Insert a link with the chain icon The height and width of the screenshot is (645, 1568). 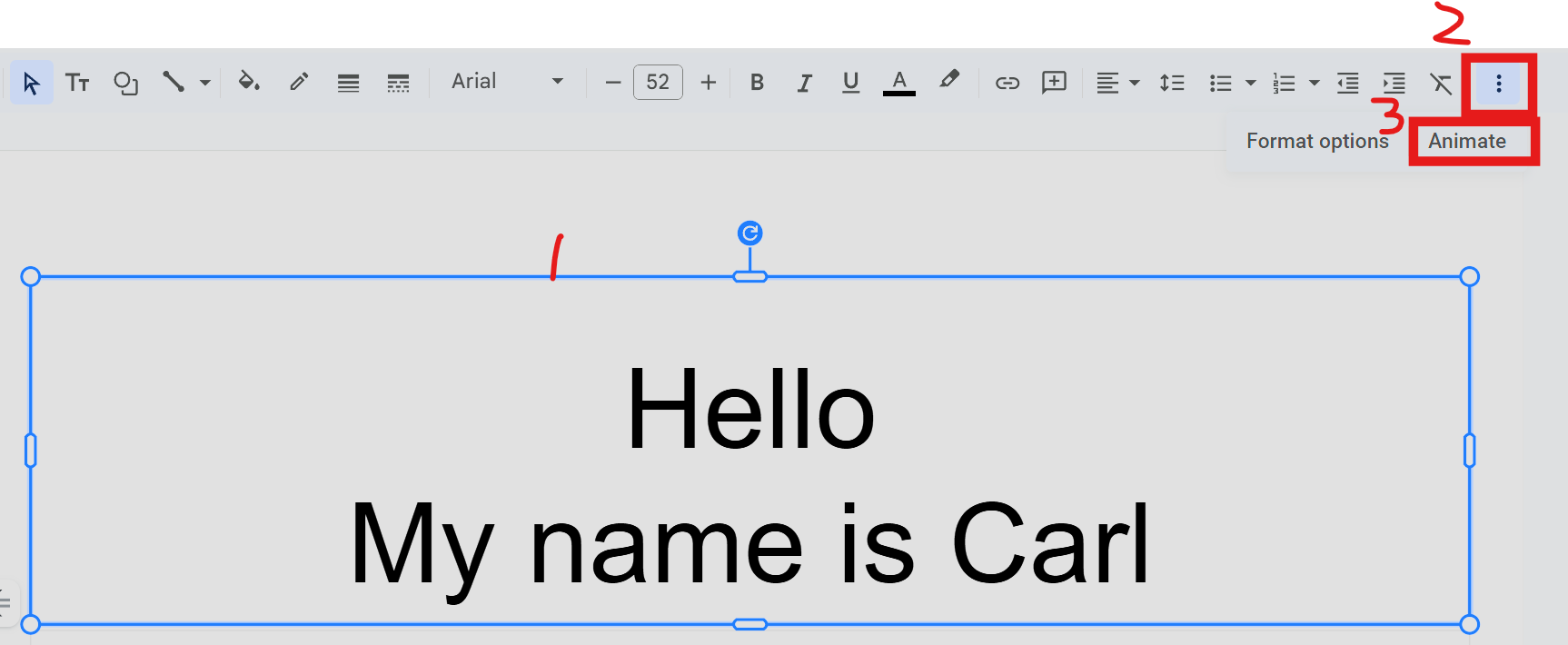pos(1007,84)
